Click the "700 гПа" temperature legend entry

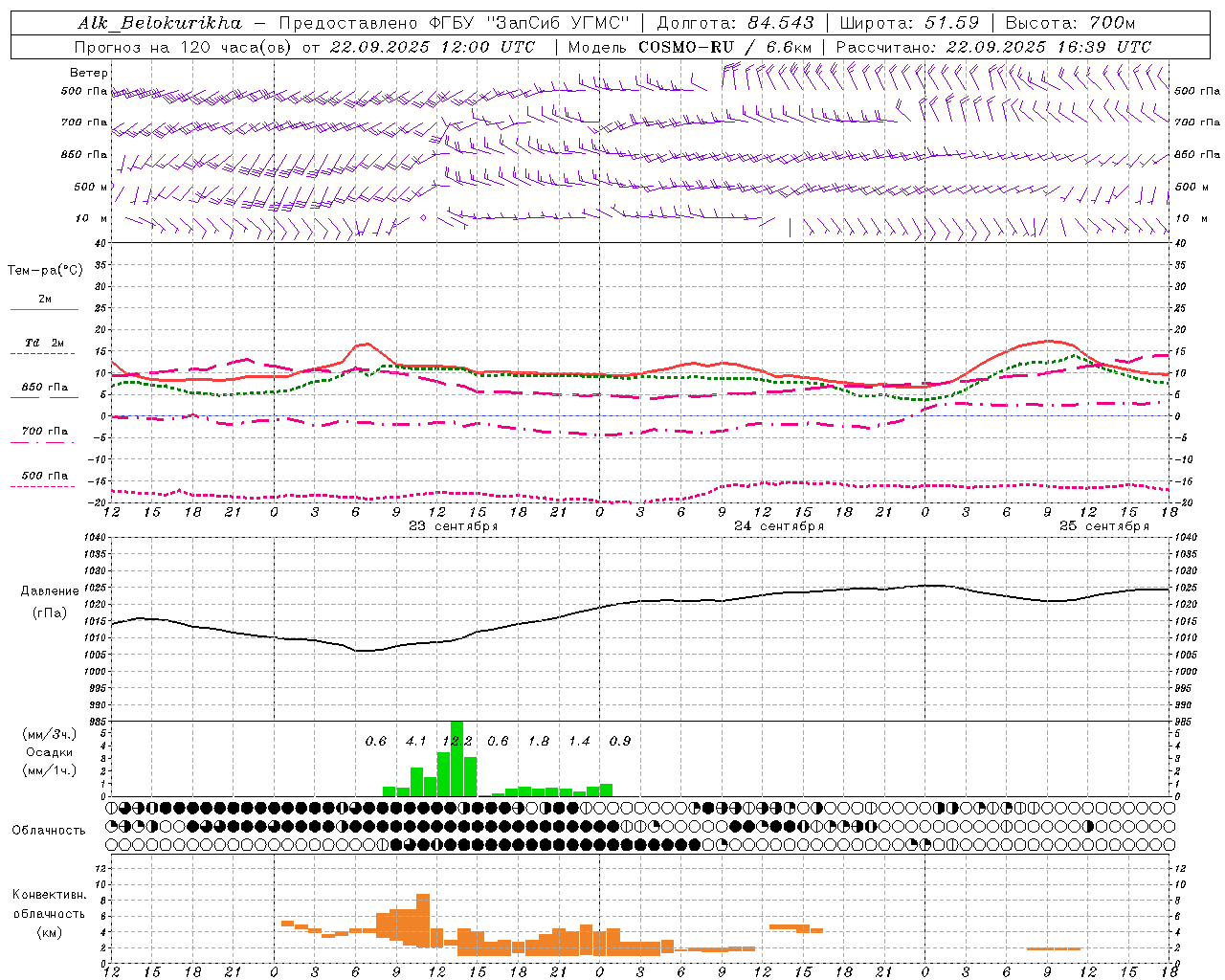click(44, 432)
